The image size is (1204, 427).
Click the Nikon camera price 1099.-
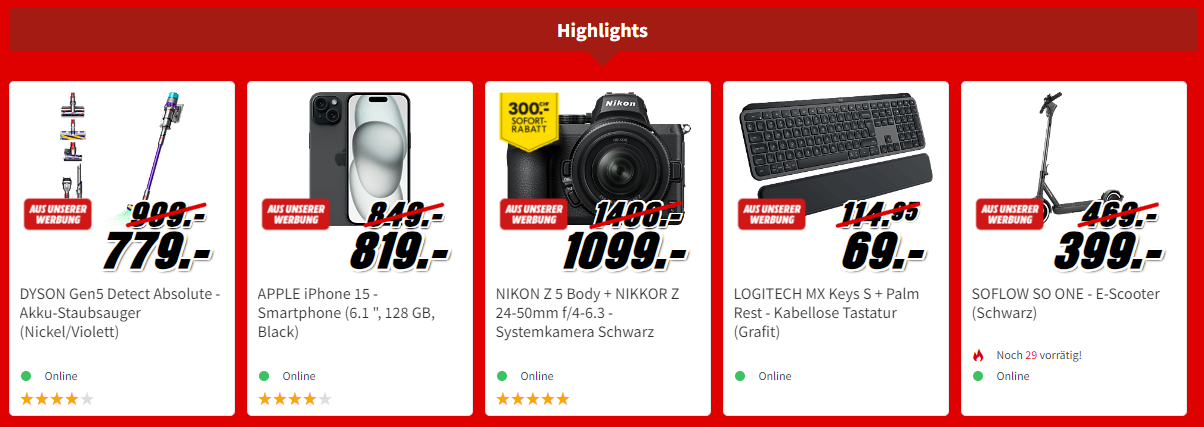(x=625, y=250)
